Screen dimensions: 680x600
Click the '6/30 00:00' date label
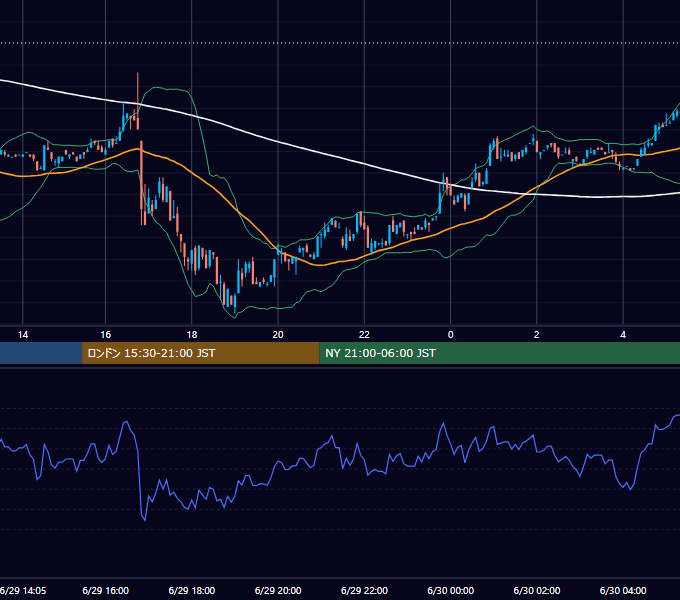(x=451, y=590)
